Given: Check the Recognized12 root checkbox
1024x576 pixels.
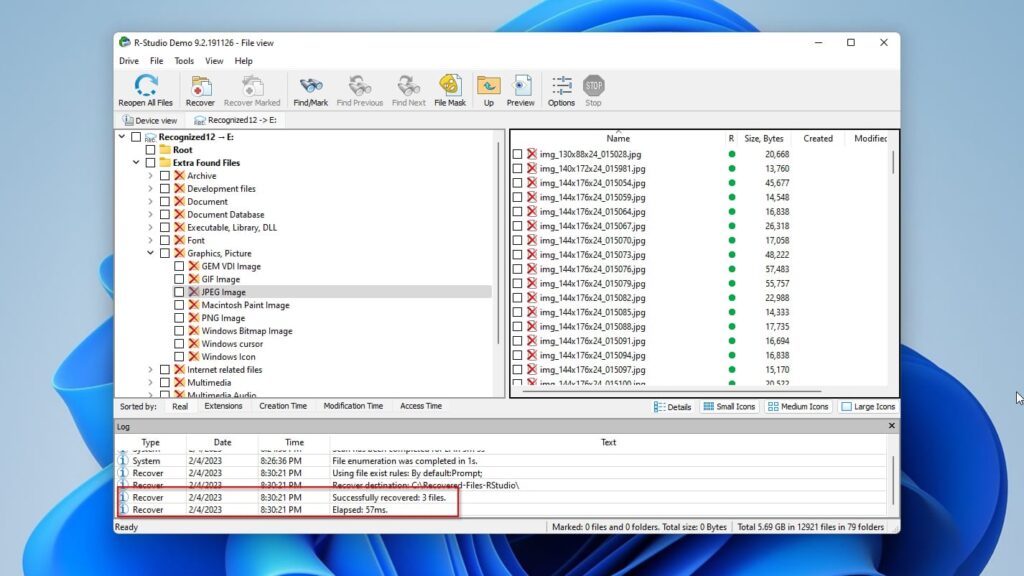Looking at the screenshot, I should point(136,137).
